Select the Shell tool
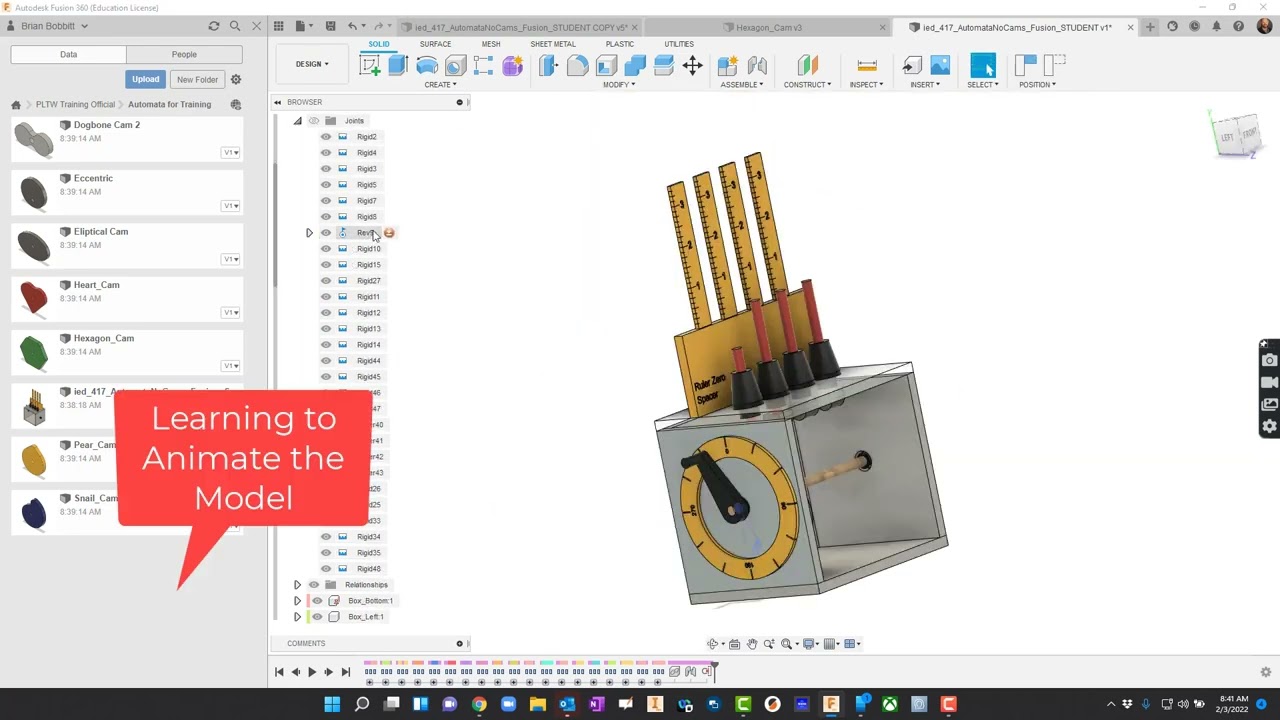 click(x=606, y=66)
